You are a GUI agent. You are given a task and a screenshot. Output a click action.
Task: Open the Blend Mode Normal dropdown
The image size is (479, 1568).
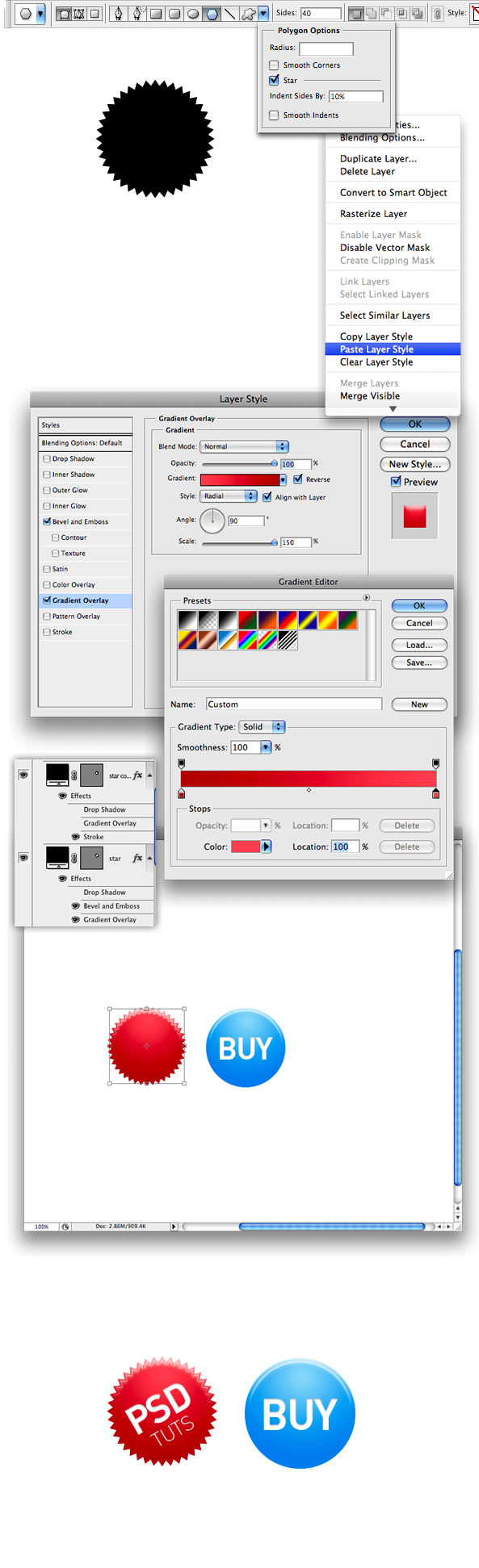(245, 446)
